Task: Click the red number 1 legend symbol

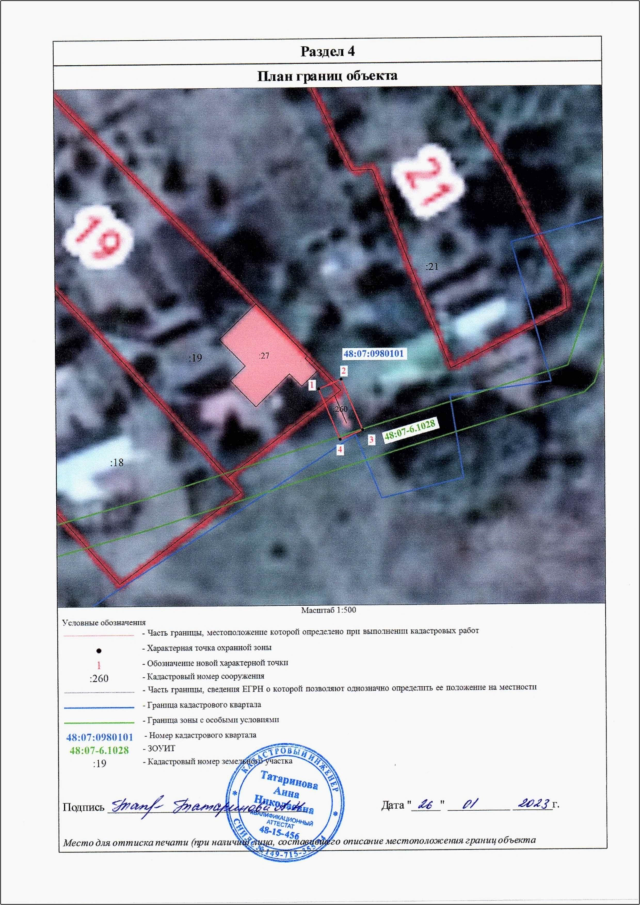Action: pos(98,663)
